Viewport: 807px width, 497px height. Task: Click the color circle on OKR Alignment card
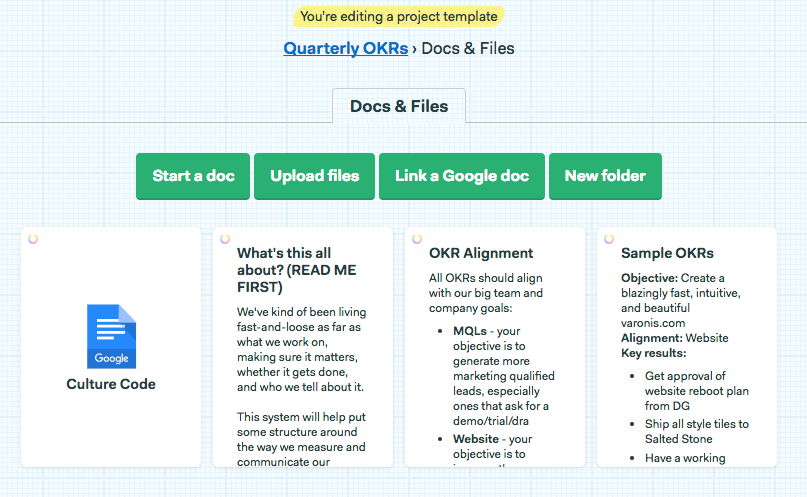point(417,239)
